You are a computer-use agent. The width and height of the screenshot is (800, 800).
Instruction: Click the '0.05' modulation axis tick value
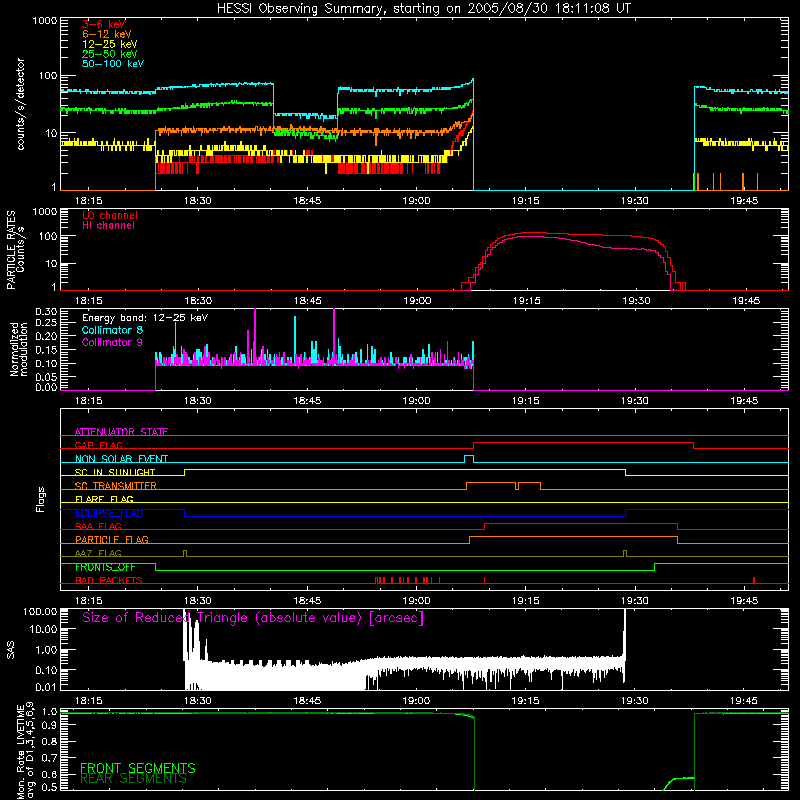[46, 377]
